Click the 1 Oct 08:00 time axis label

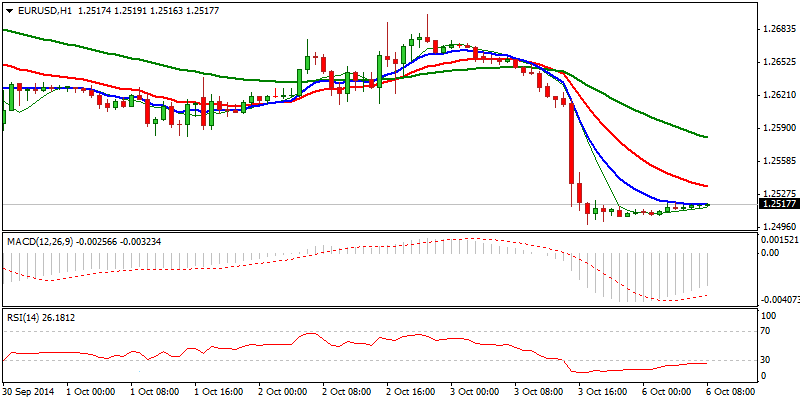point(154,392)
